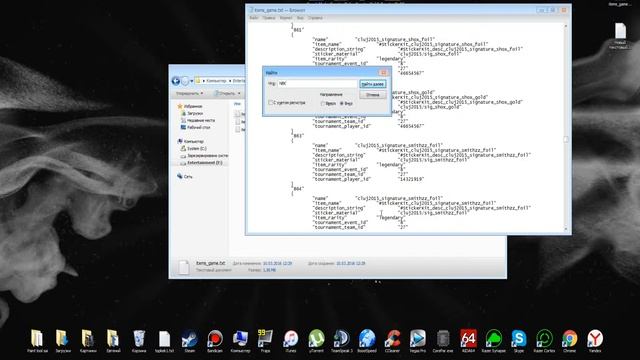The width and height of the screenshot is (640, 360).
Task: Open AIDA64 from the dock
Action: [x=468, y=339]
